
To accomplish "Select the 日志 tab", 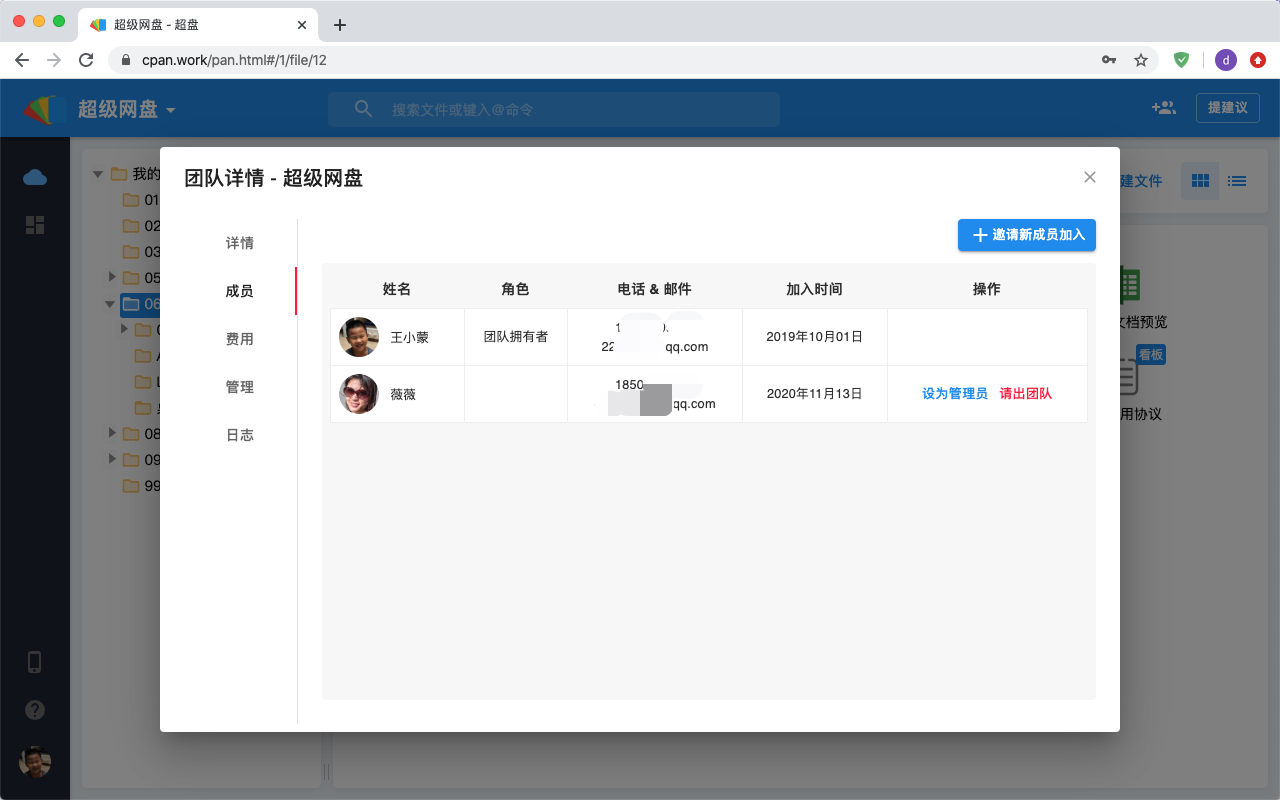I will [240, 435].
